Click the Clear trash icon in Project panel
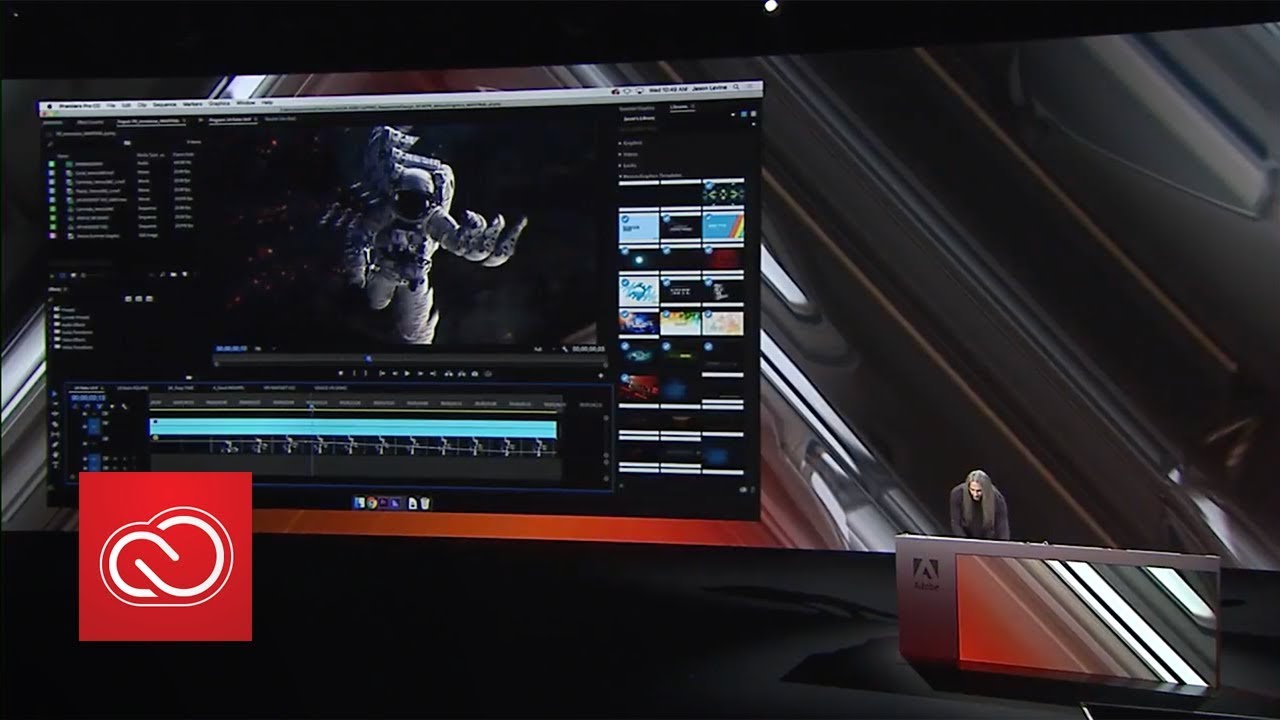The image size is (1280, 720). (x=195, y=274)
